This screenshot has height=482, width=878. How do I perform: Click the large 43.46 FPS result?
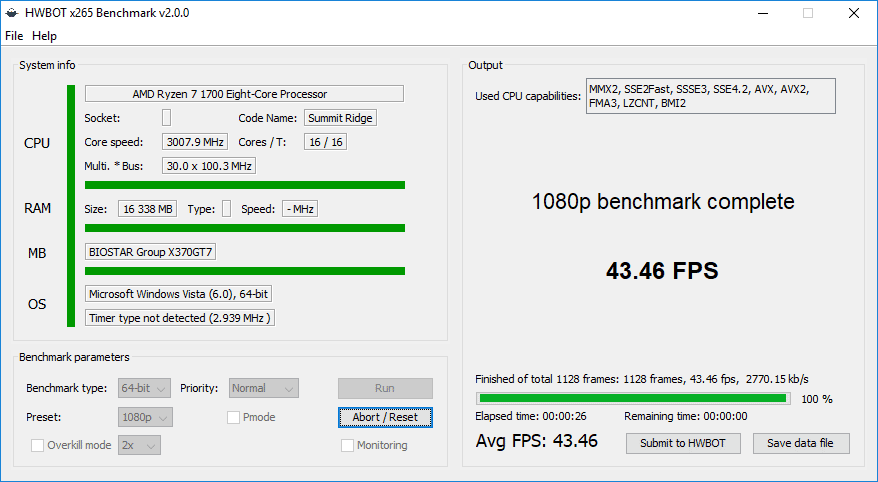[662, 271]
